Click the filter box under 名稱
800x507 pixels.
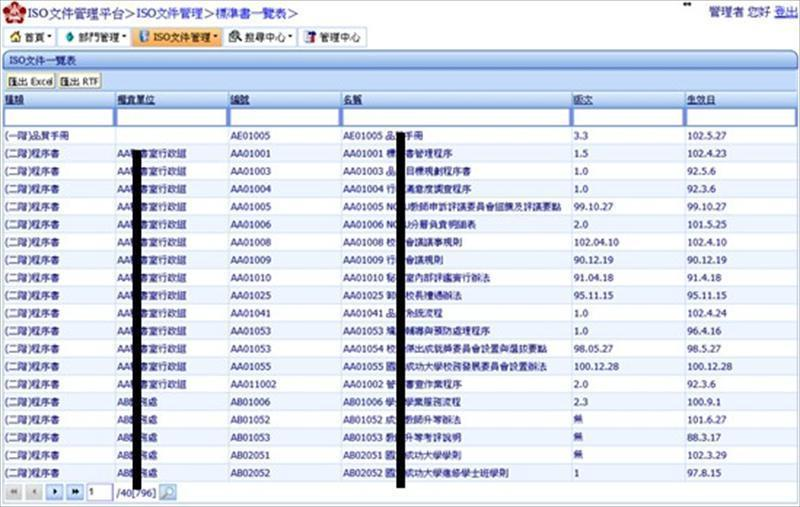(456, 118)
